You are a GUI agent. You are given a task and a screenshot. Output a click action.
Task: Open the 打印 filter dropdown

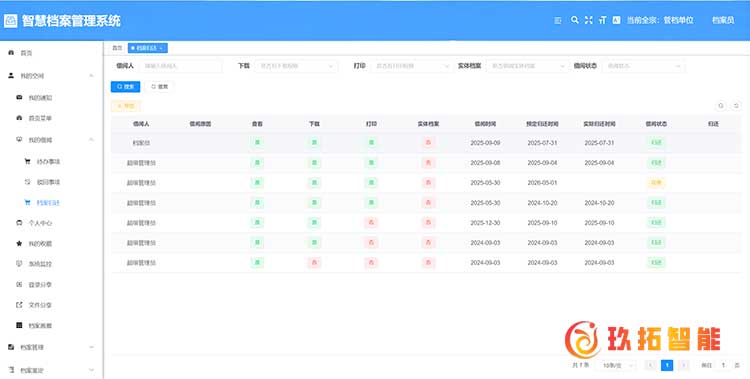(x=411, y=66)
